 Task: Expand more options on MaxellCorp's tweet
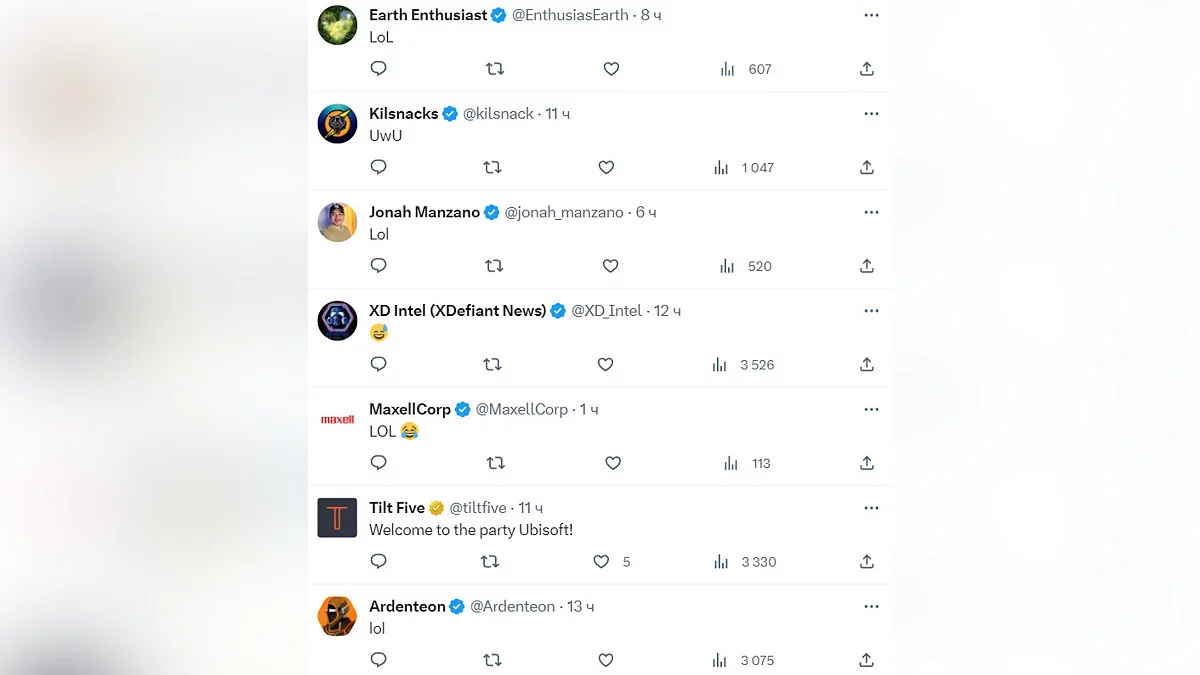(x=871, y=409)
